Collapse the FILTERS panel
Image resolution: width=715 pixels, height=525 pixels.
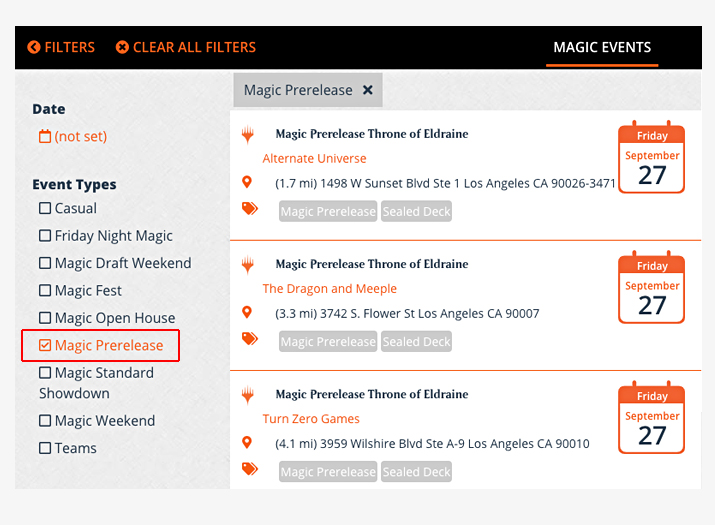coord(61,47)
